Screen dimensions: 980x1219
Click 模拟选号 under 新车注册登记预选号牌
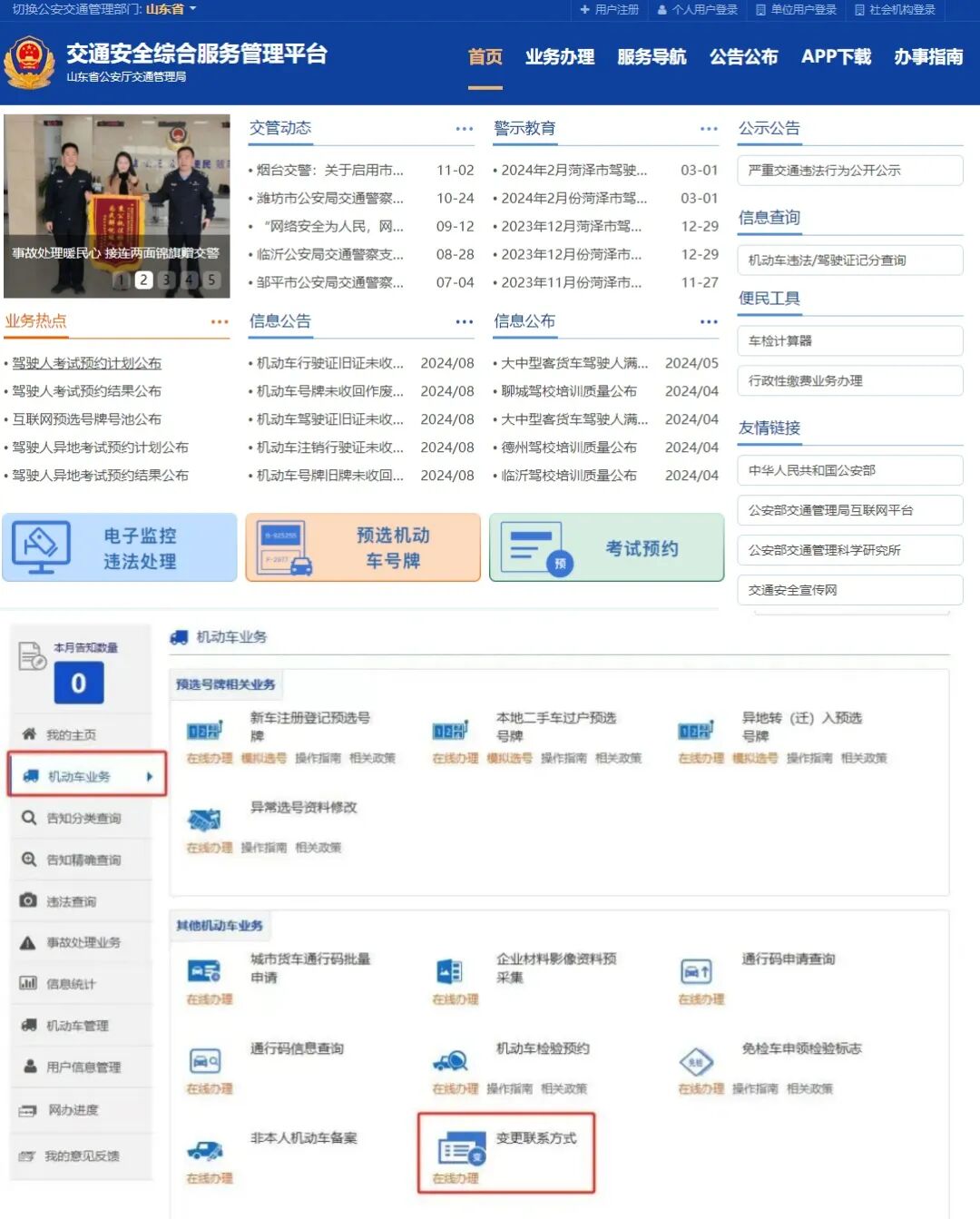(263, 758)
